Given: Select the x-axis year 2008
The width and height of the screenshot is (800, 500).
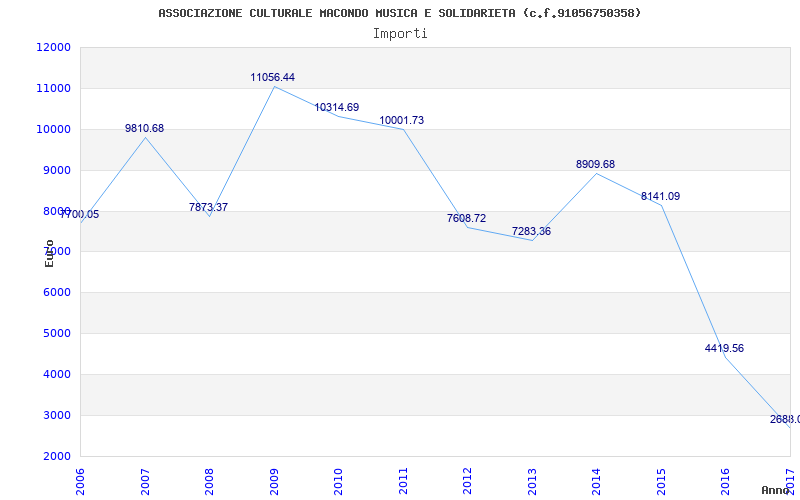Looking at the screenshot, I should (x=210, y=481).
